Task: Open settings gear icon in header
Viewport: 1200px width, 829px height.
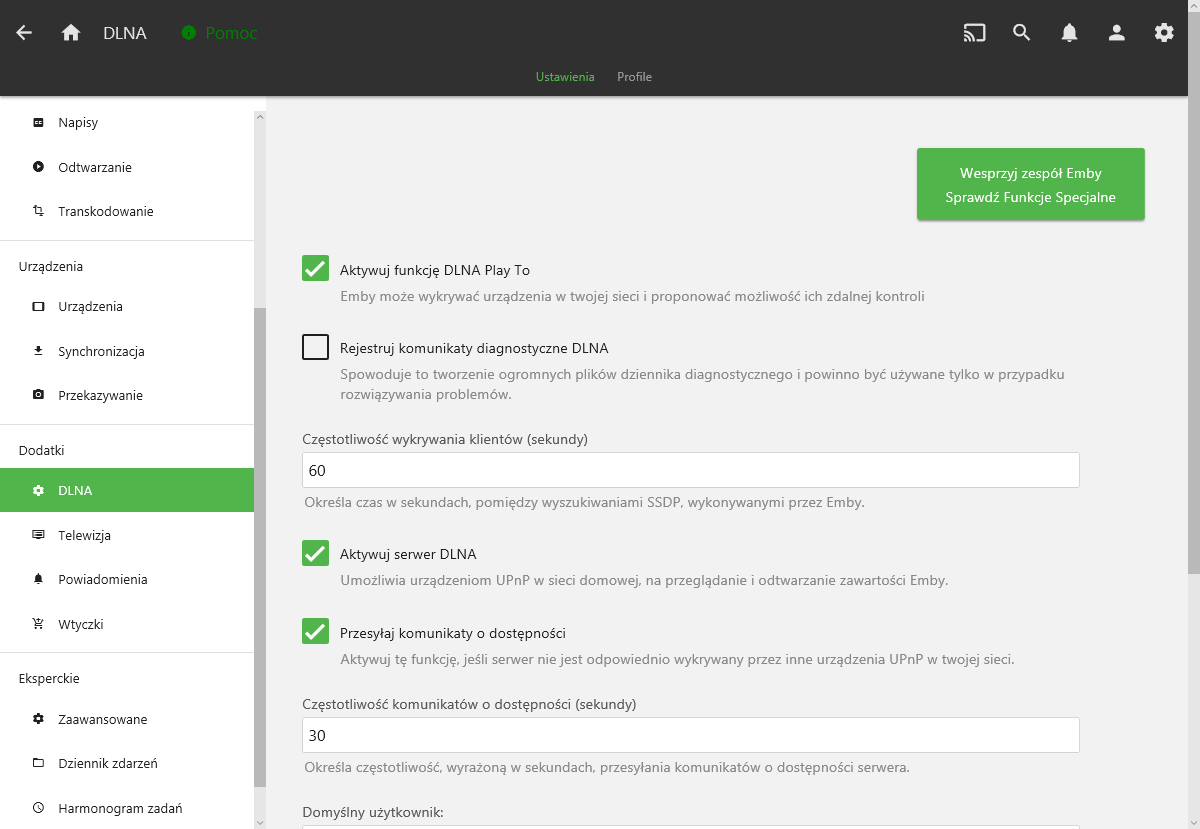Action: point(1164,33)
